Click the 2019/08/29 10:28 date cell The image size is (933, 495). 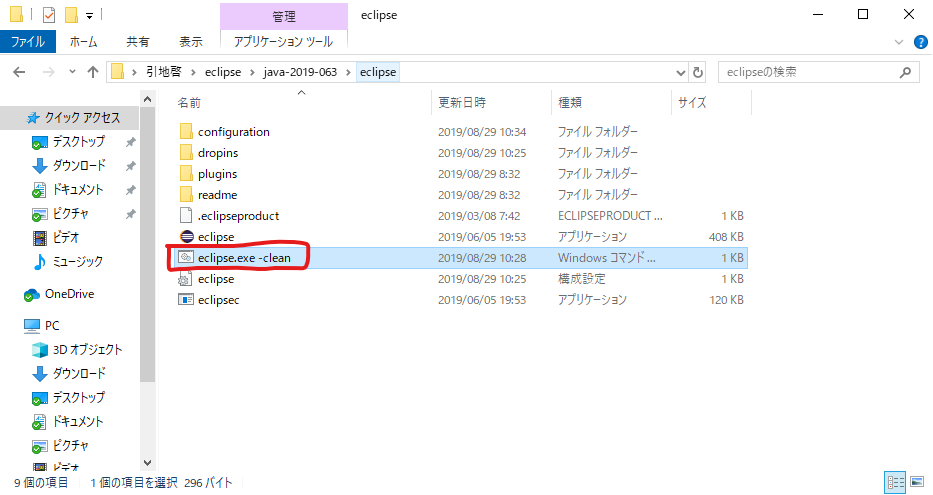point(482,258)
